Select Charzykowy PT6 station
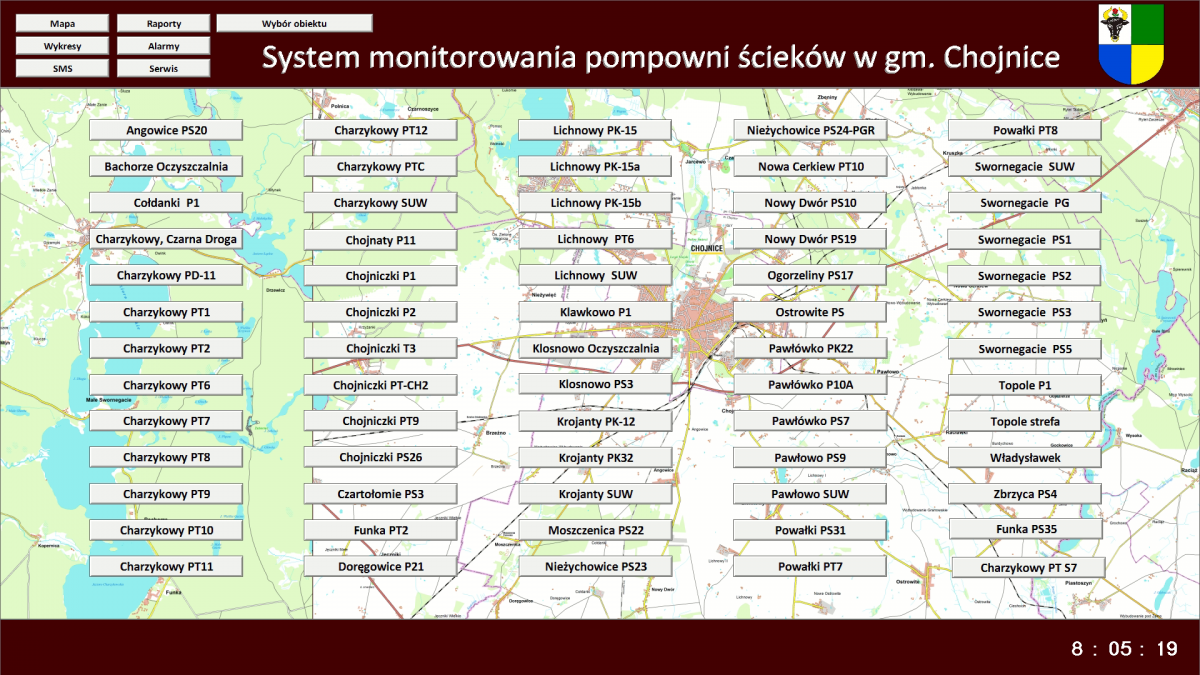This screenshot has width=1200, height=675. coord(166,385)
